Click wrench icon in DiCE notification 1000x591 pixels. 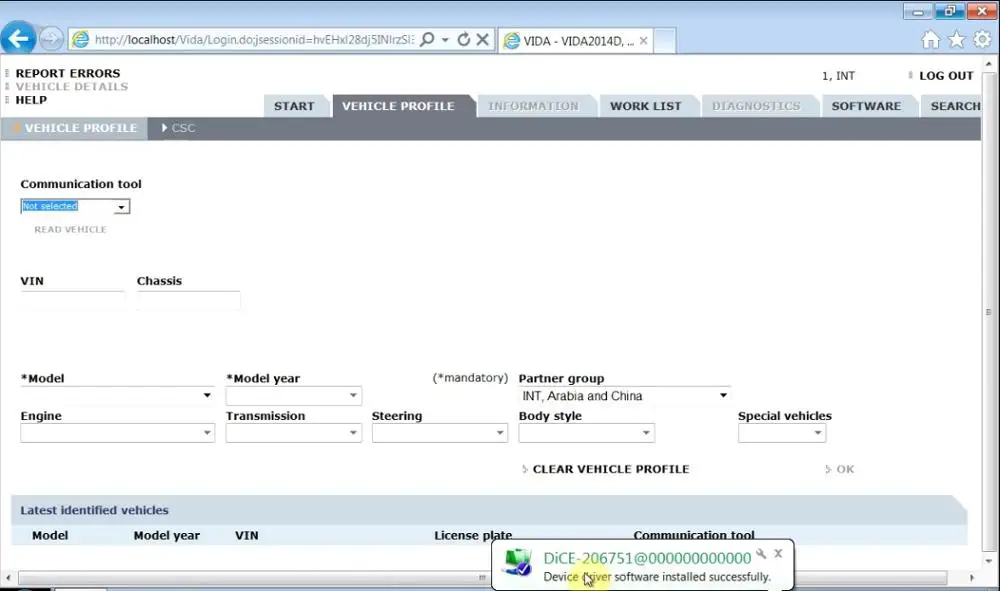click(x=761, y=553)
